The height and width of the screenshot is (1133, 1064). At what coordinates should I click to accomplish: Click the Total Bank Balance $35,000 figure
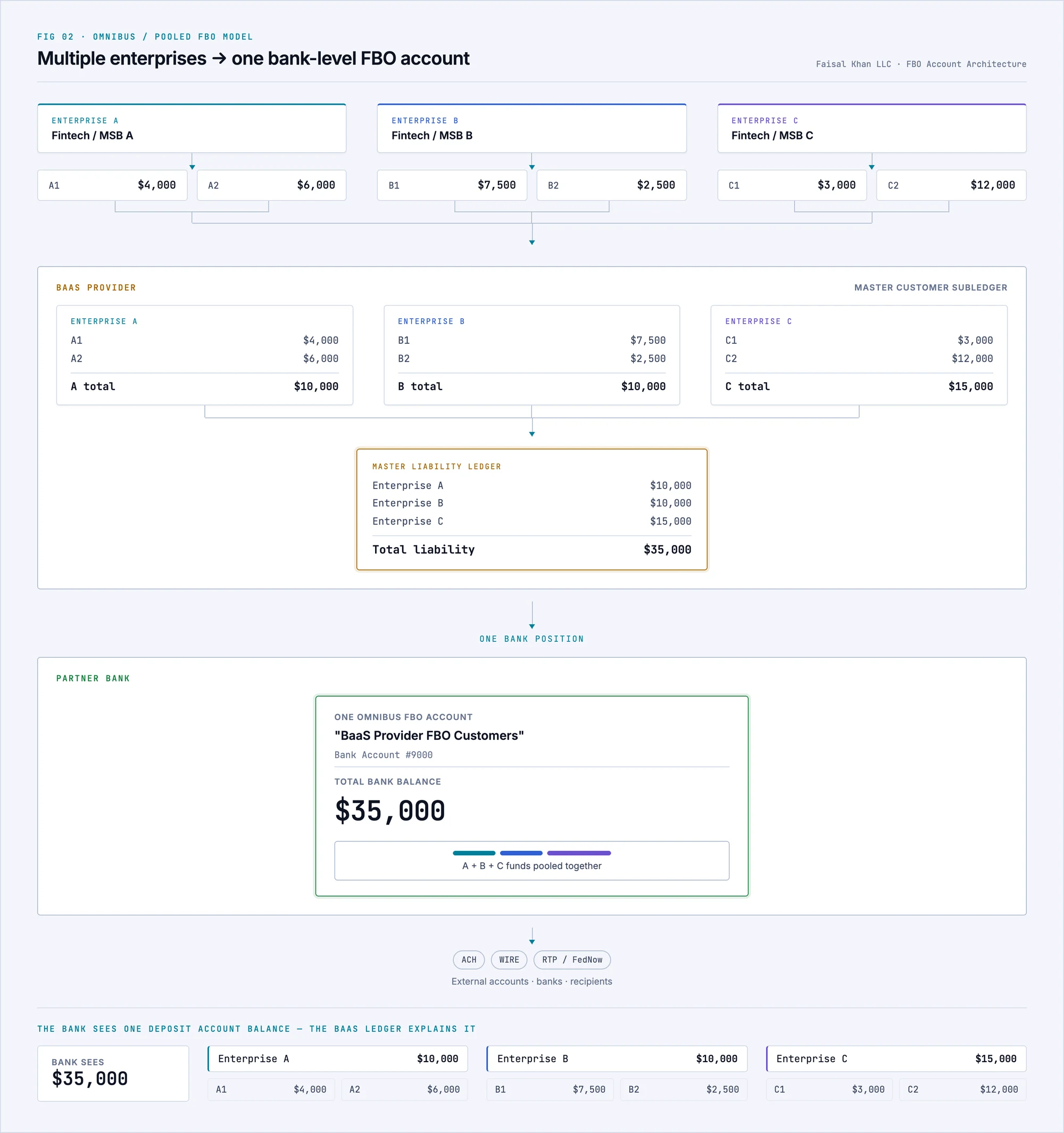(x=390, y=811)
